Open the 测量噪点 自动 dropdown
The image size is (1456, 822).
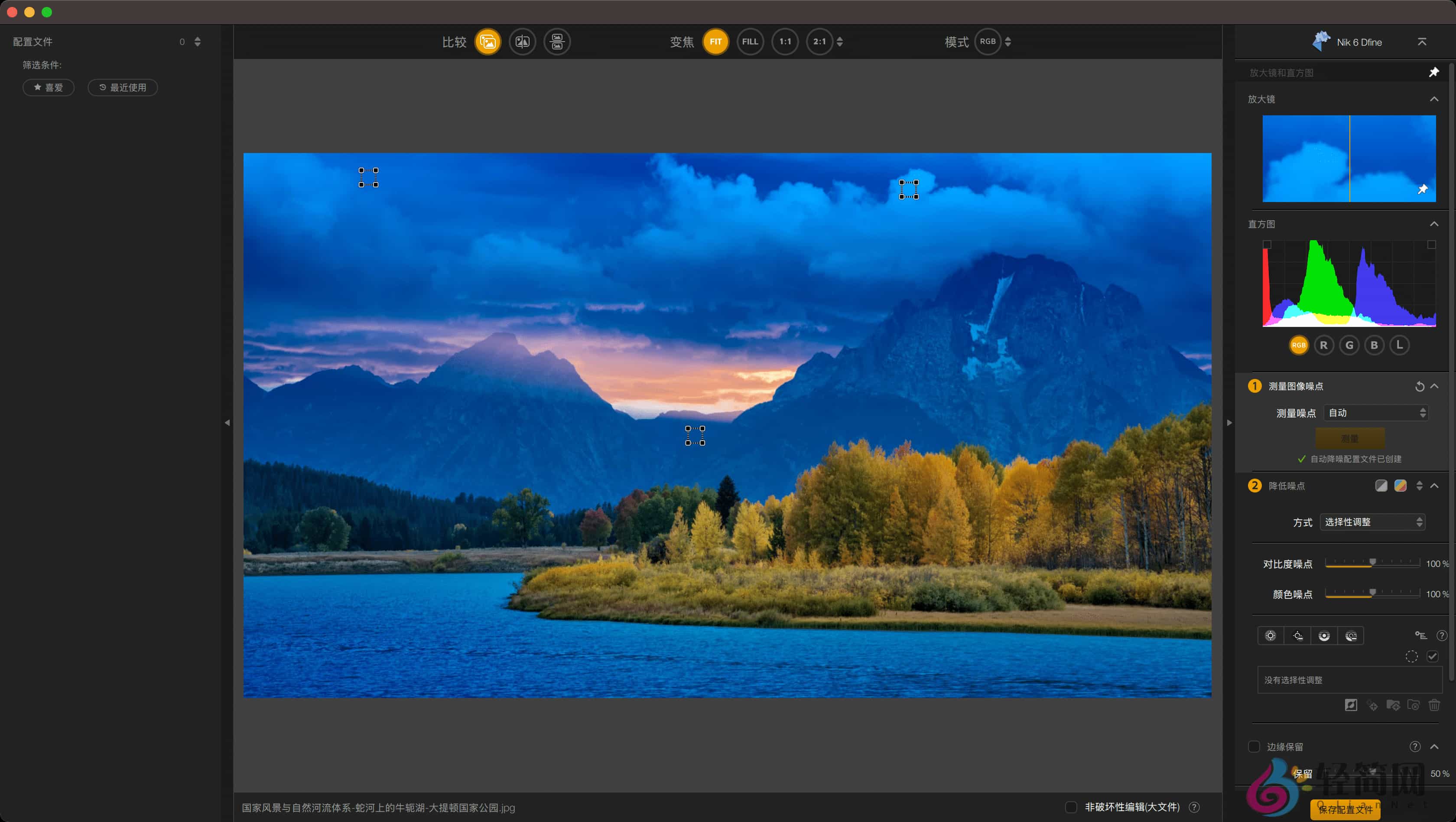1376,413
